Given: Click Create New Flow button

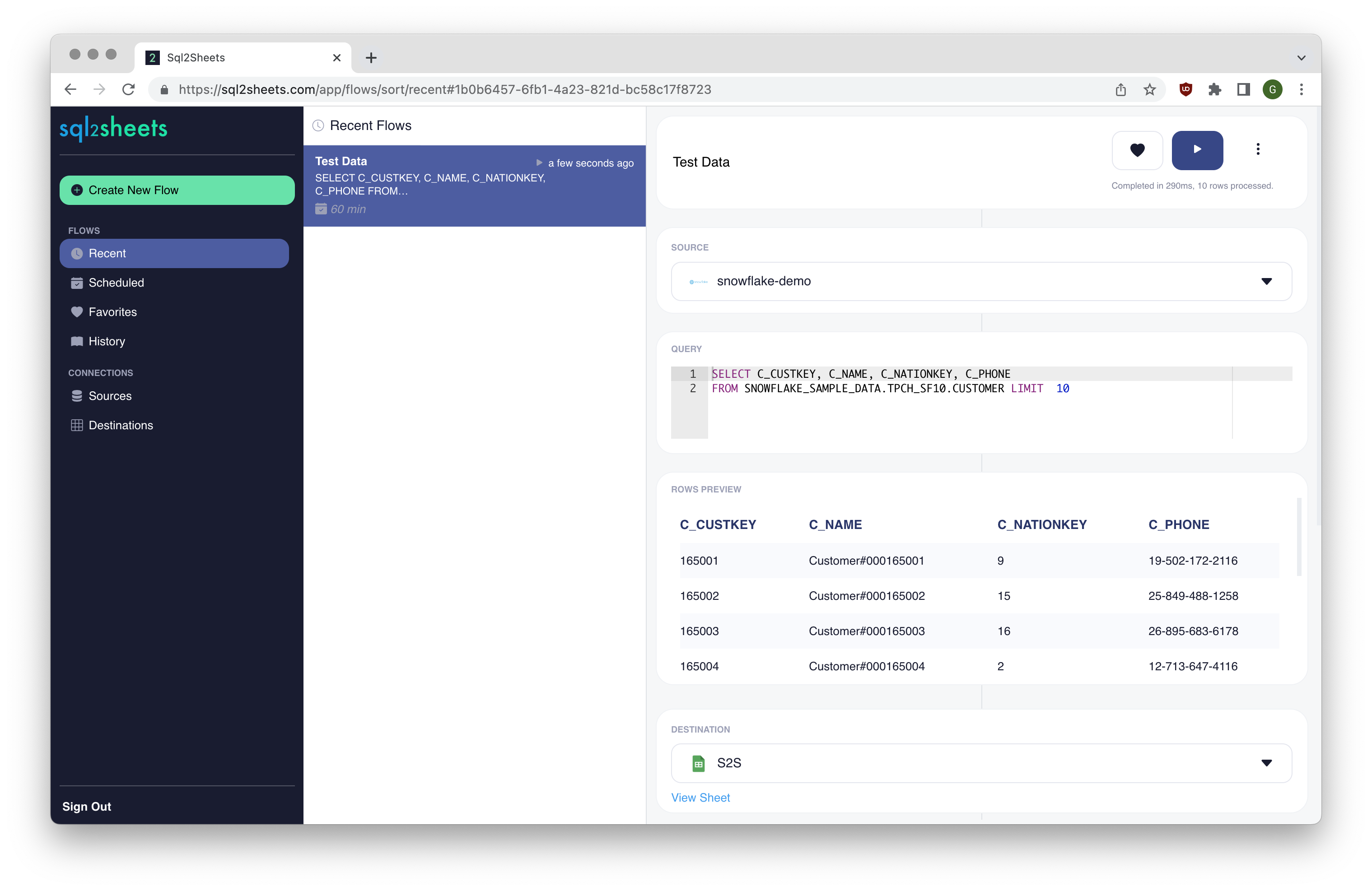Looking at the screenshot, I should click(x=177, y=190).
